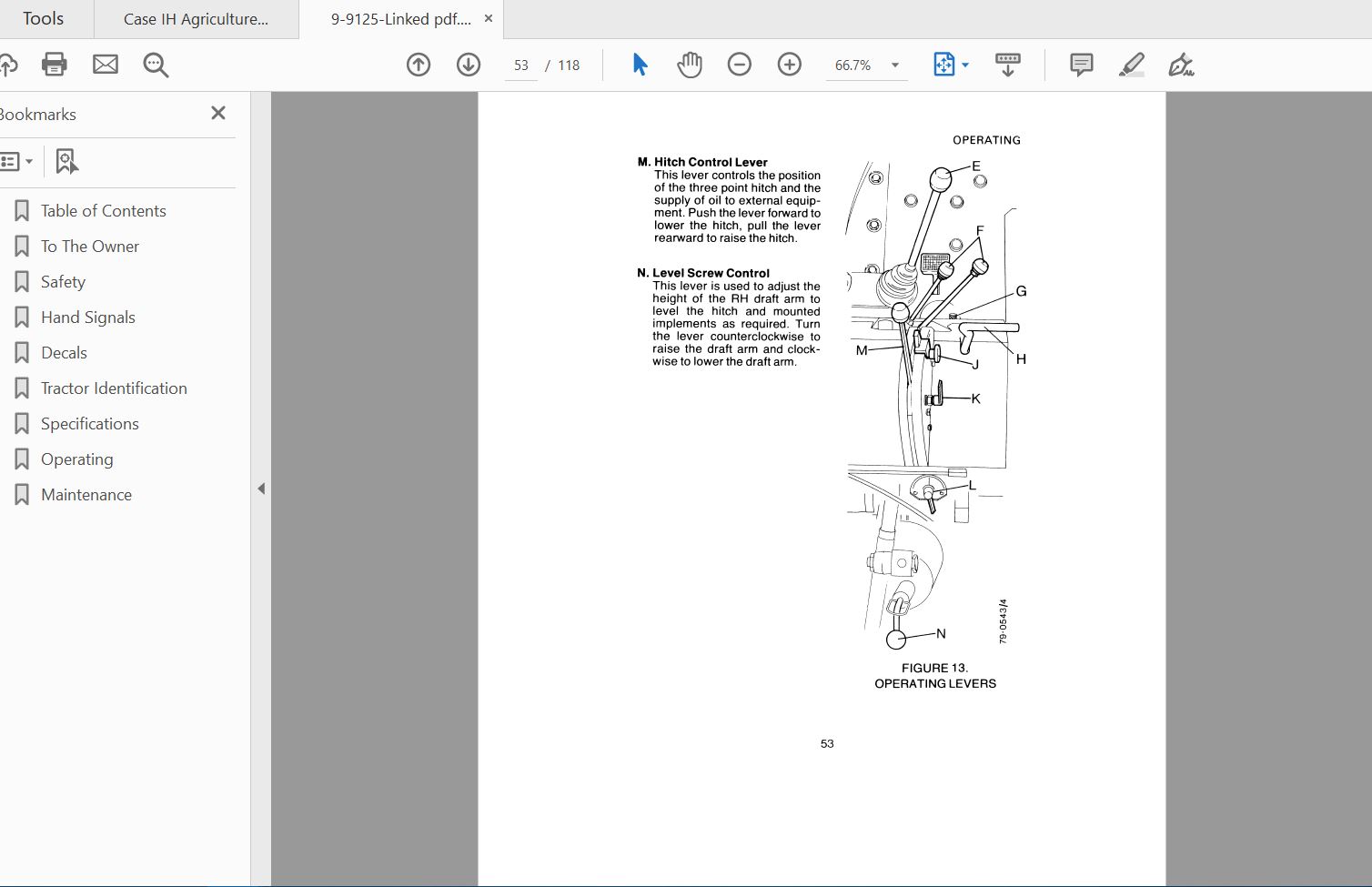Activate the hand pan tool
This screenshot has width=1372, height=887.
click(690, 65)
